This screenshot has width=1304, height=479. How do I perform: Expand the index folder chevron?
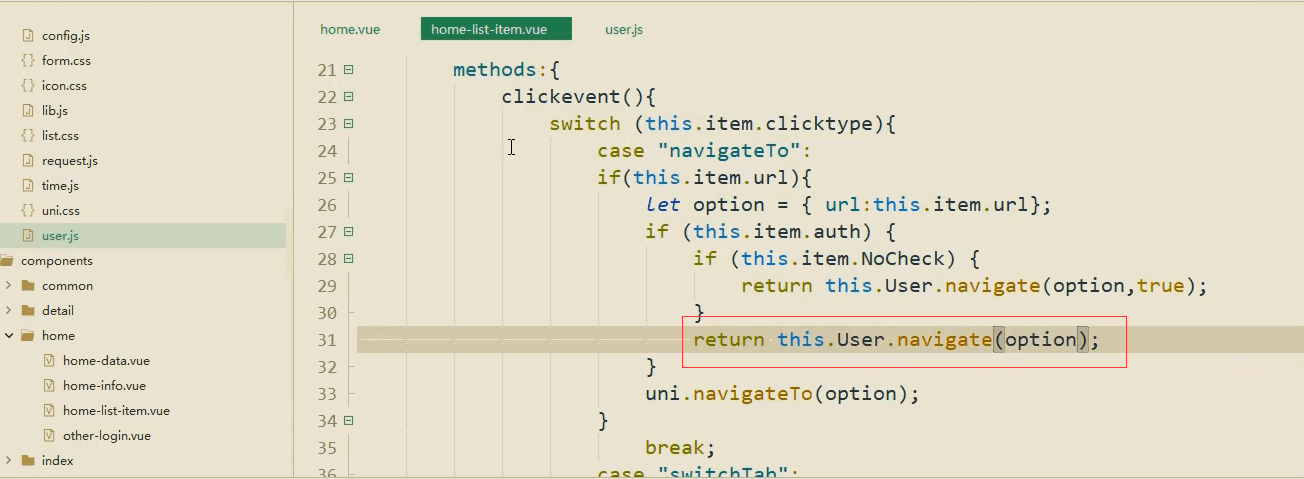coord(8,460)
